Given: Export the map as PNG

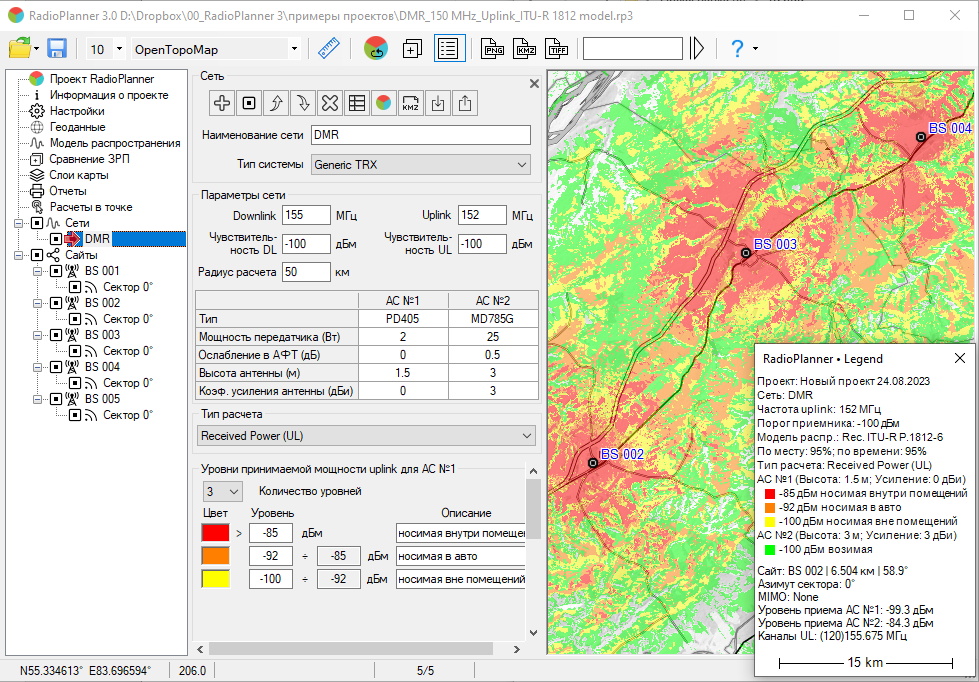Looking at the screenshot, I should coord(493,49).
